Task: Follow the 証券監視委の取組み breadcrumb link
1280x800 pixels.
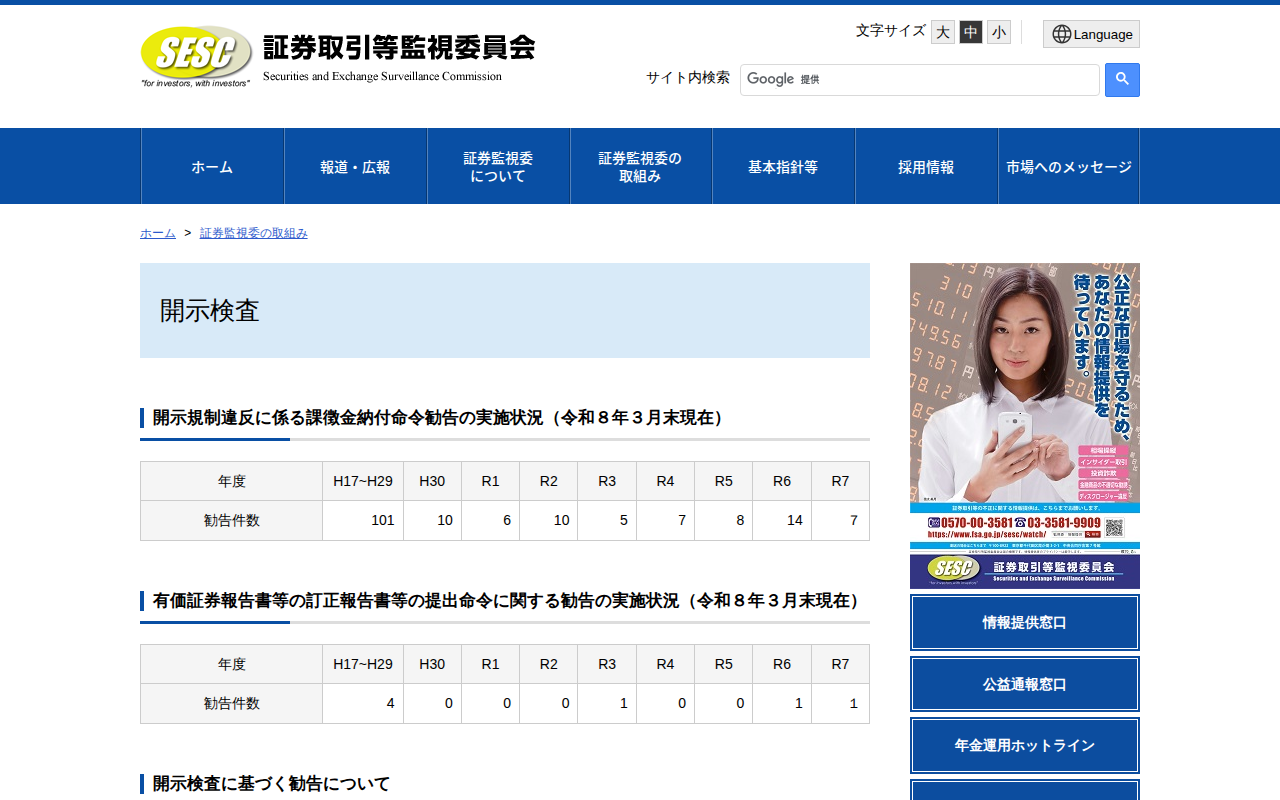Action: click(x=254, y=233)
